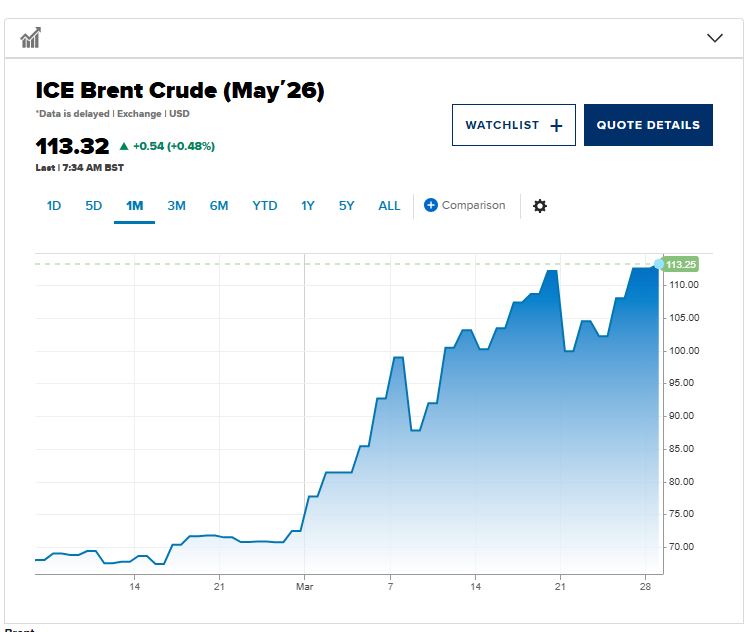Select the 5D time range

point(94,206)
